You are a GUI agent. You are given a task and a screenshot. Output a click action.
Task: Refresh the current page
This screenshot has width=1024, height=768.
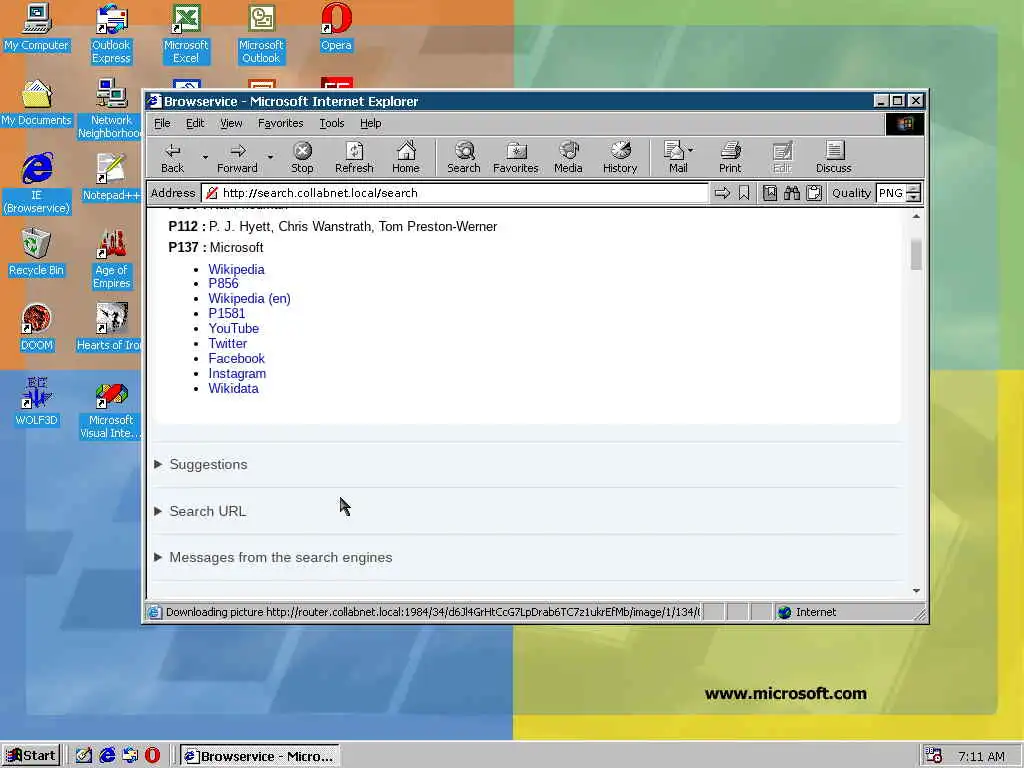pyautogui.click(x=354, y=158)
